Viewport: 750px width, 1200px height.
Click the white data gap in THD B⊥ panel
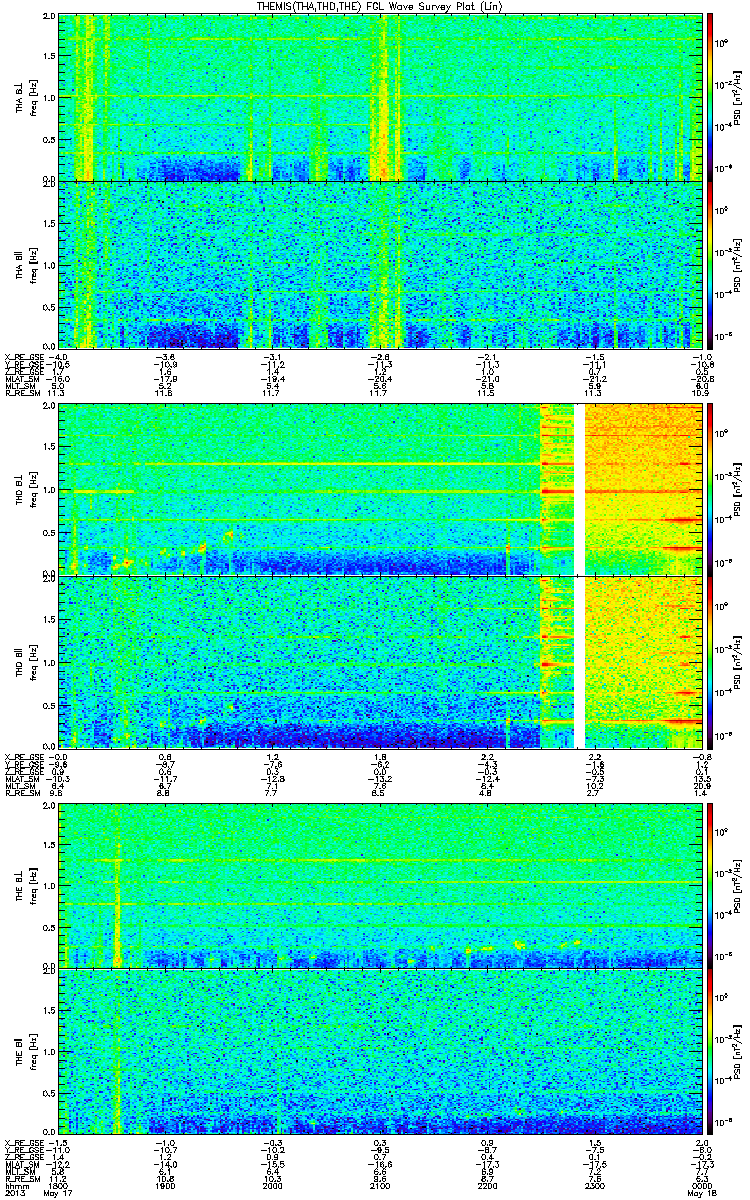click(x=579, y=488)
